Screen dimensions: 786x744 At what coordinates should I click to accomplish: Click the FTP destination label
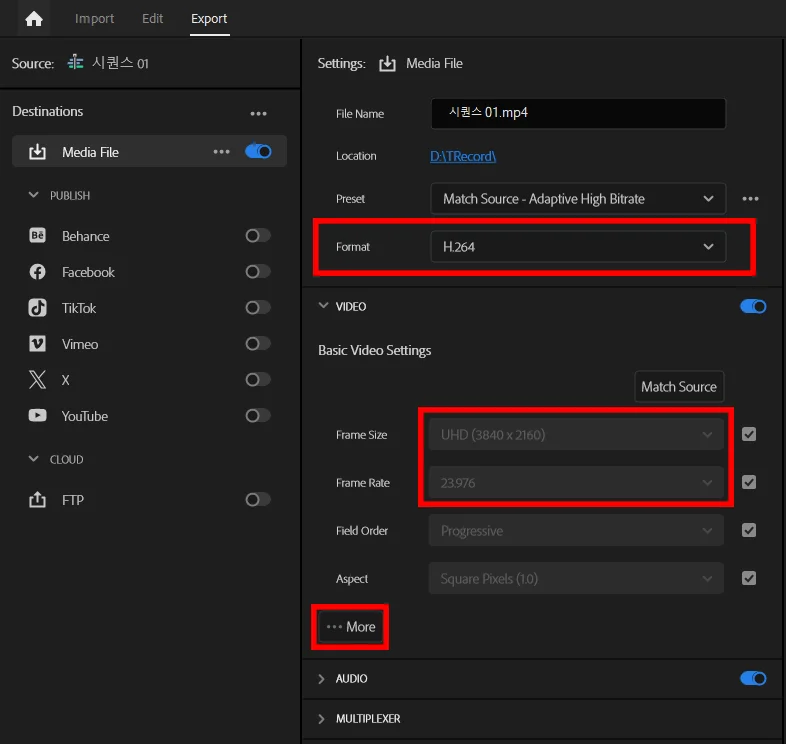(73, 500)
